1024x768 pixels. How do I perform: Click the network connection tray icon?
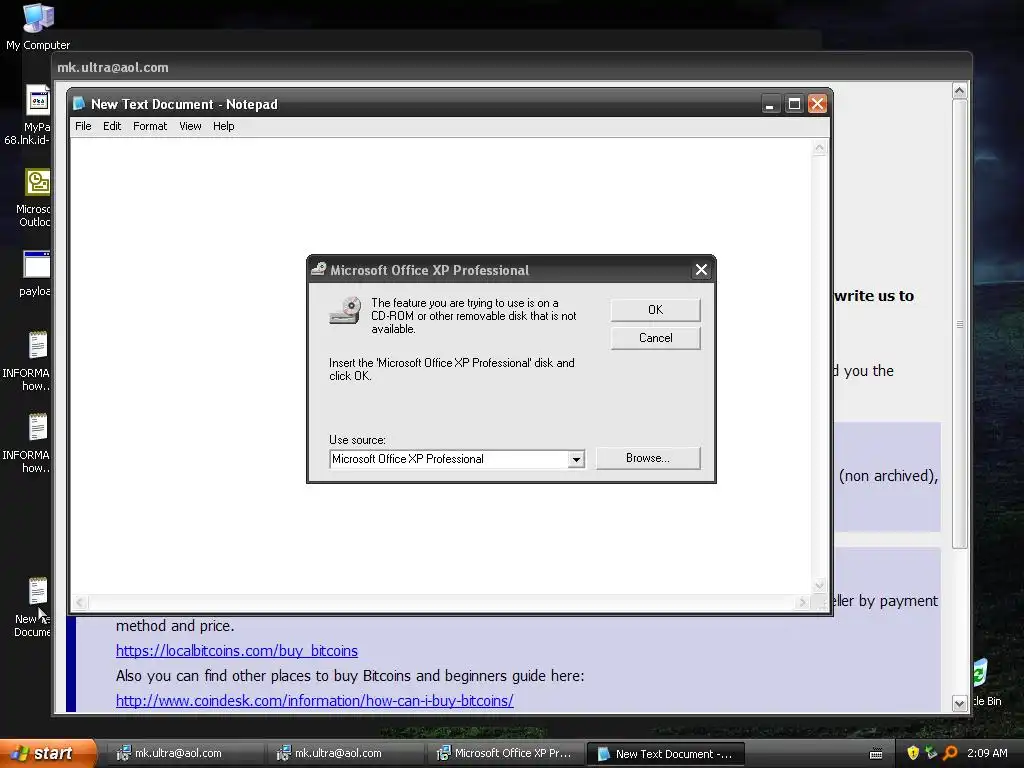pyautogui.click(x=931, y=753)
